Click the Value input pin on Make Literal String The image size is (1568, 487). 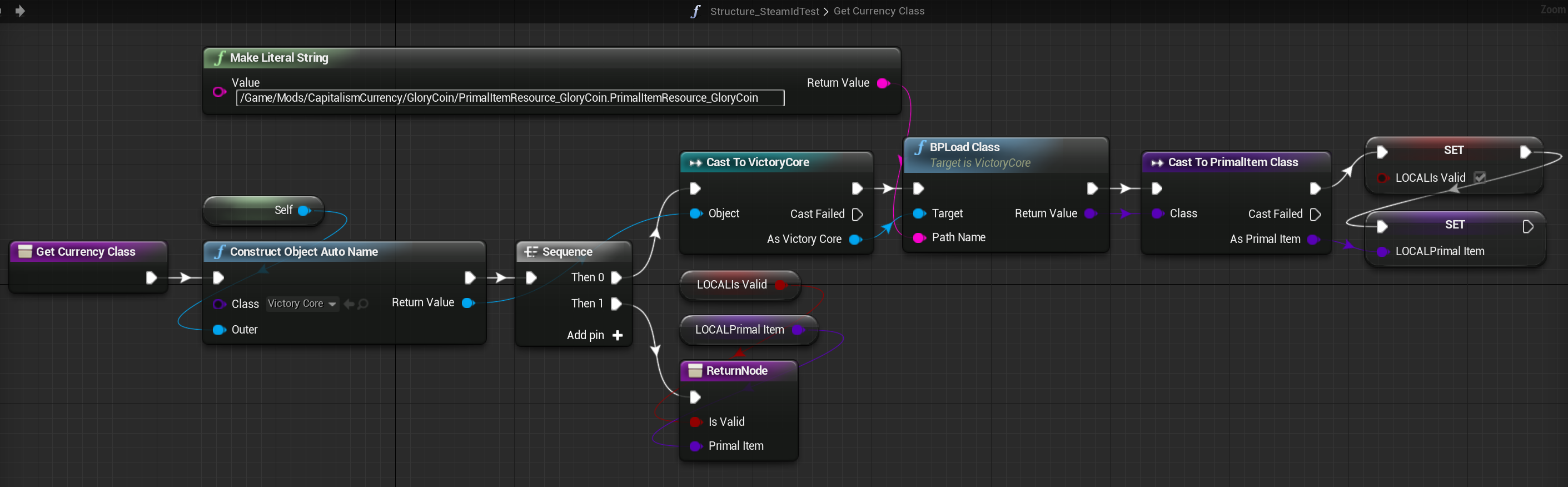click(x=219, y=92)
